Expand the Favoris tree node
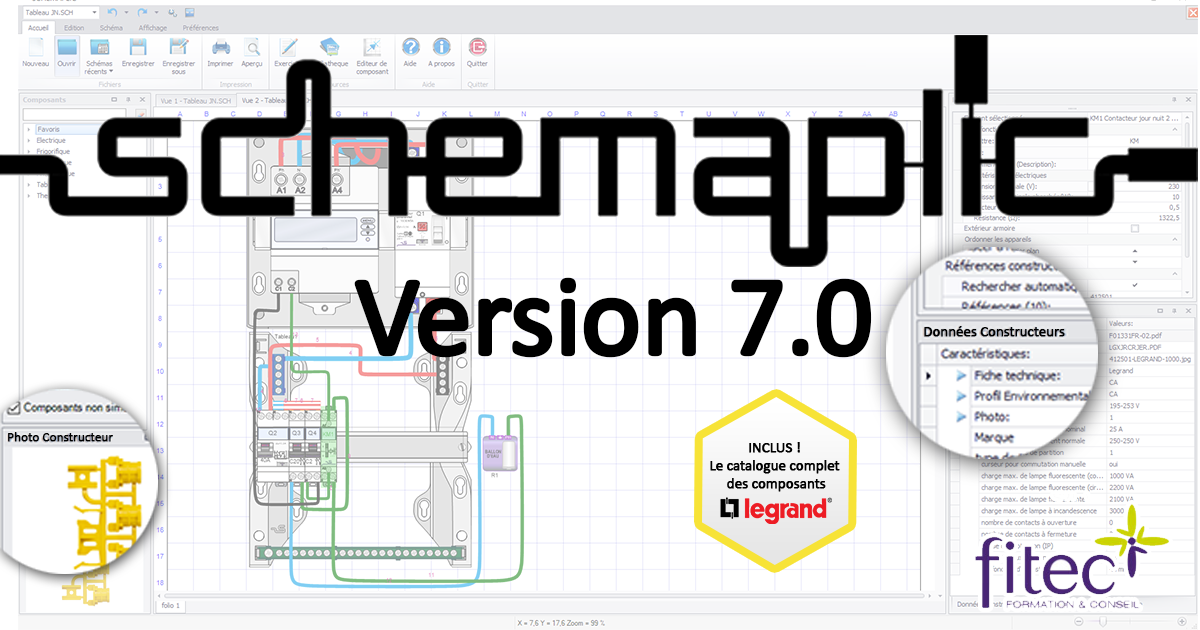 point(30,130)
